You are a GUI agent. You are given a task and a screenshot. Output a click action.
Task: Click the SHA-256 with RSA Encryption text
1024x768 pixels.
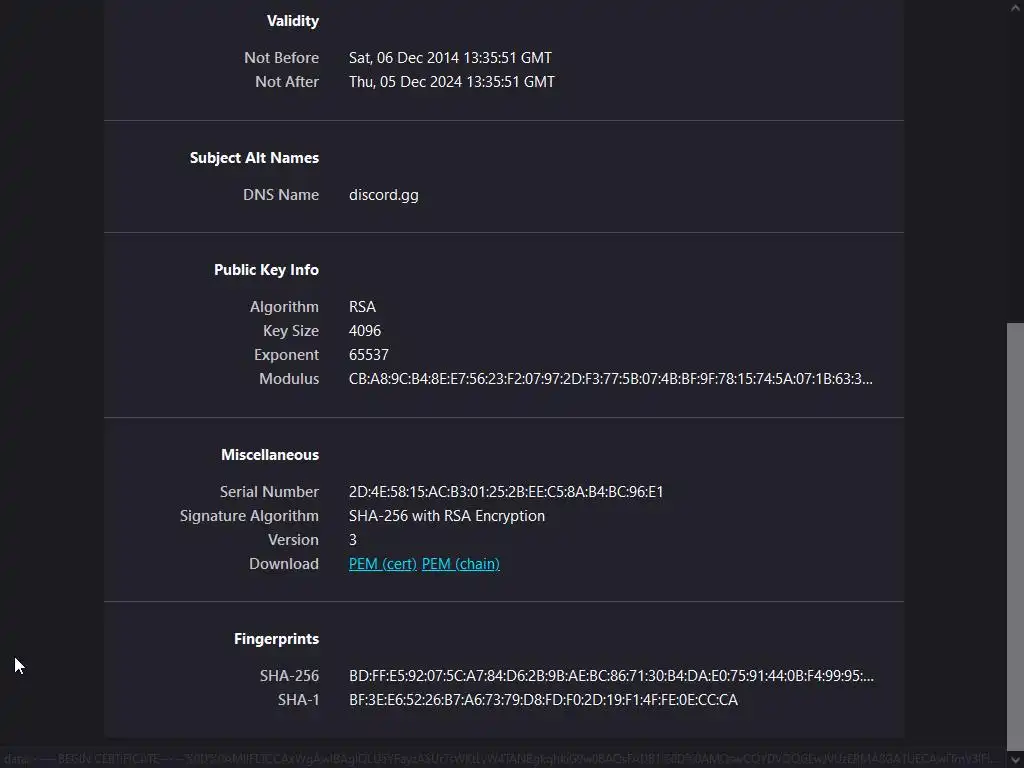click(x=446, y=516)
